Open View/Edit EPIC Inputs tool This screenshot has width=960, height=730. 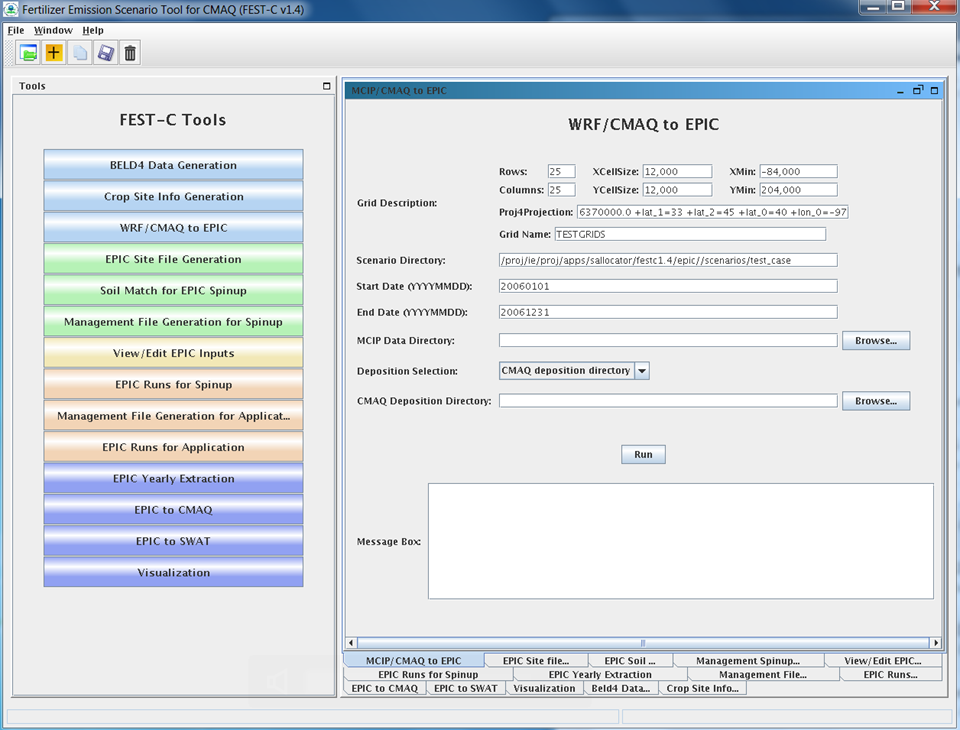click(173, 353)
